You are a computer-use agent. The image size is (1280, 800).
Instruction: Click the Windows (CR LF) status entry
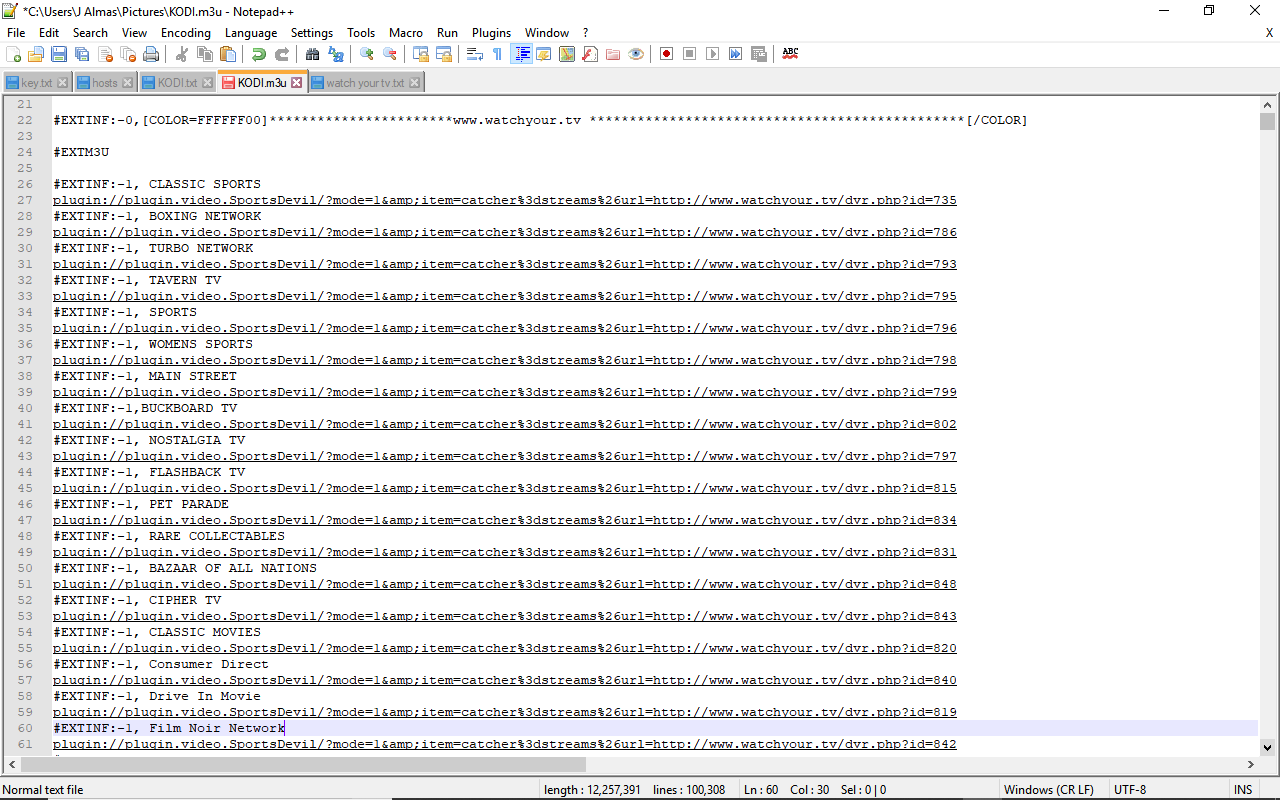(x=1048, y=790)
